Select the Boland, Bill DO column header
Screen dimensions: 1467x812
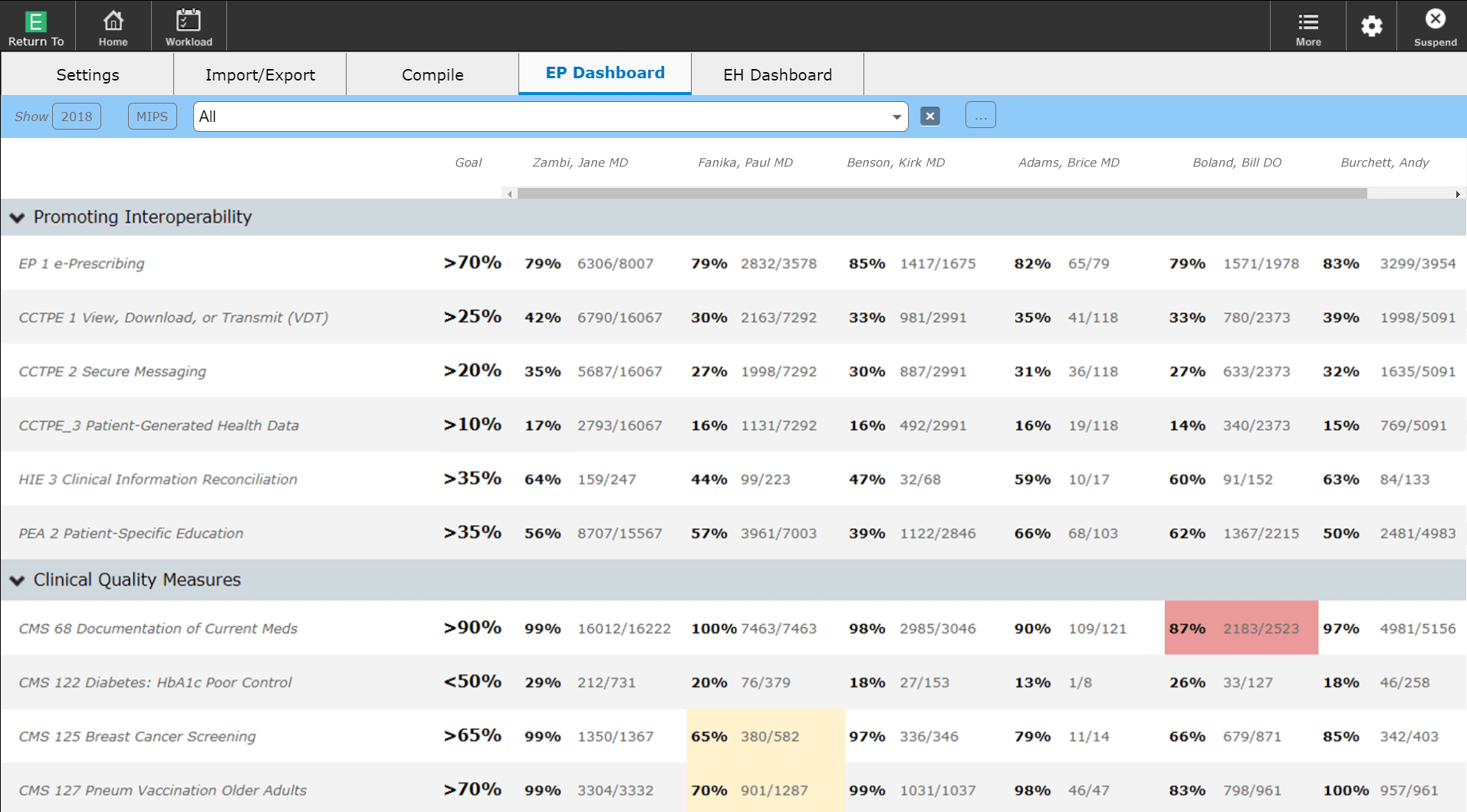[x=1236, y=163]
